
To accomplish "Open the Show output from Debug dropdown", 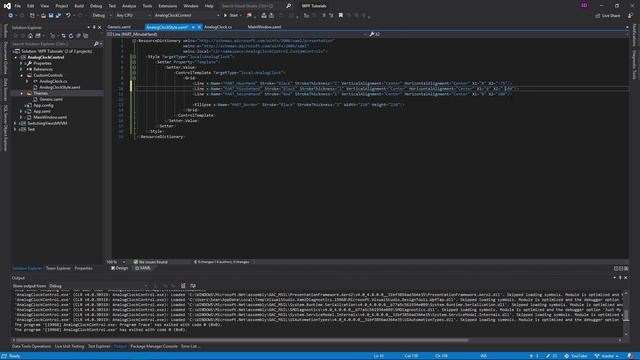I will pos(98,286).
